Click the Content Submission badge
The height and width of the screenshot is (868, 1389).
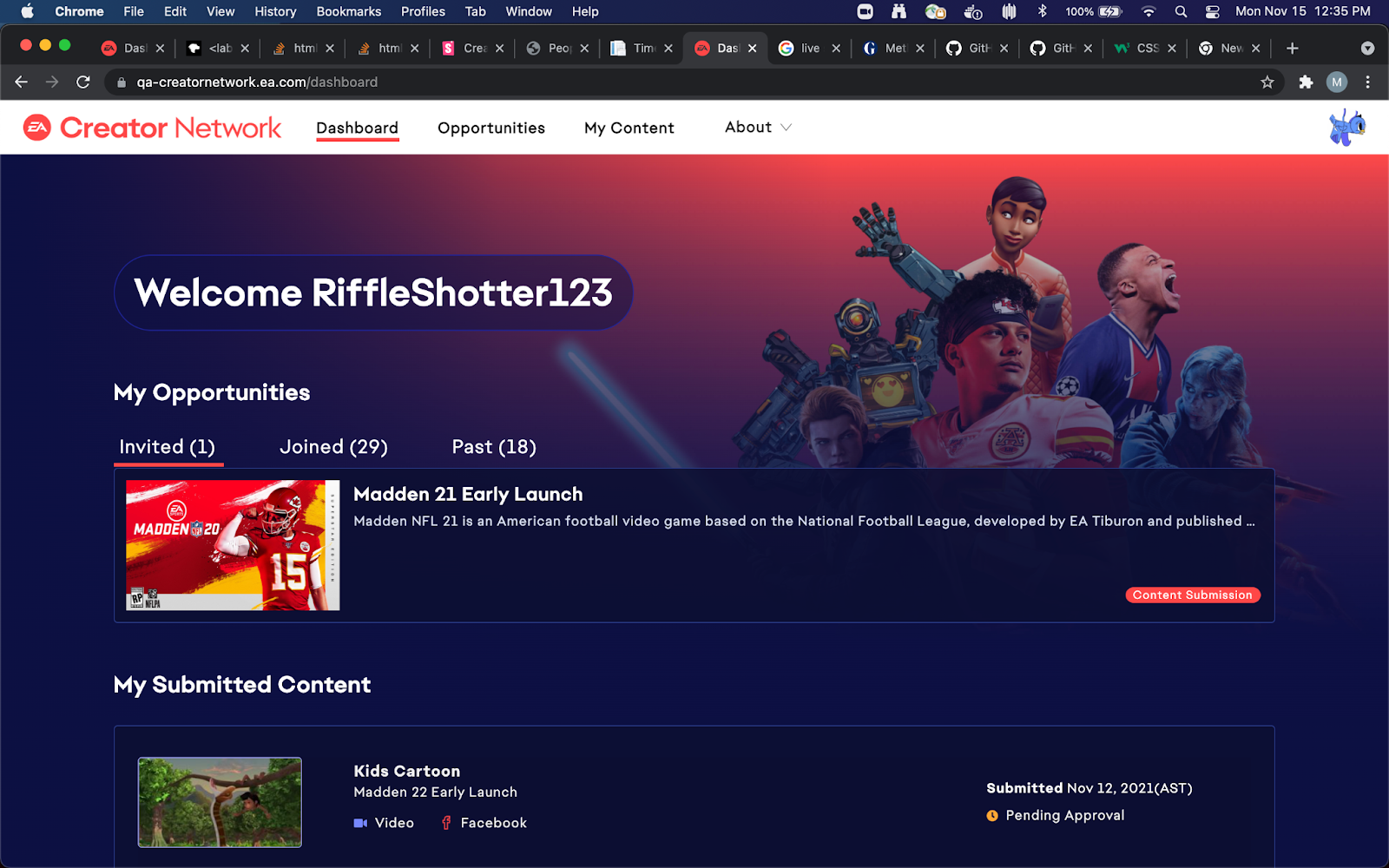pos(1193,595)
